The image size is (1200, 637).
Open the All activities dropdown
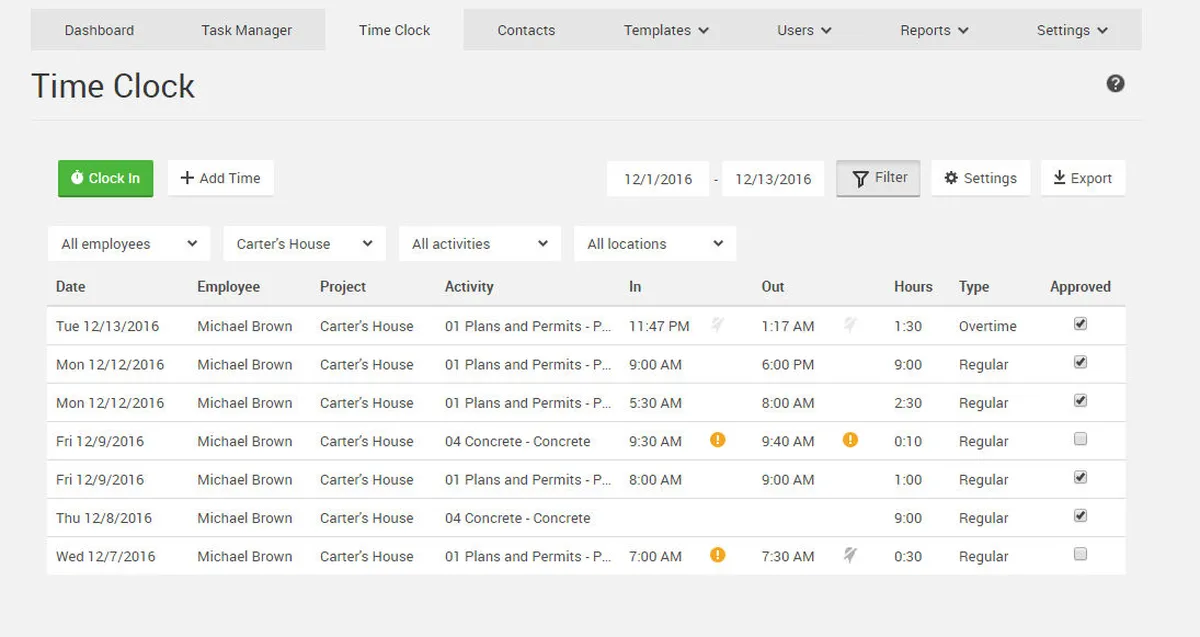pyautogui.click(x=480, y=244)
